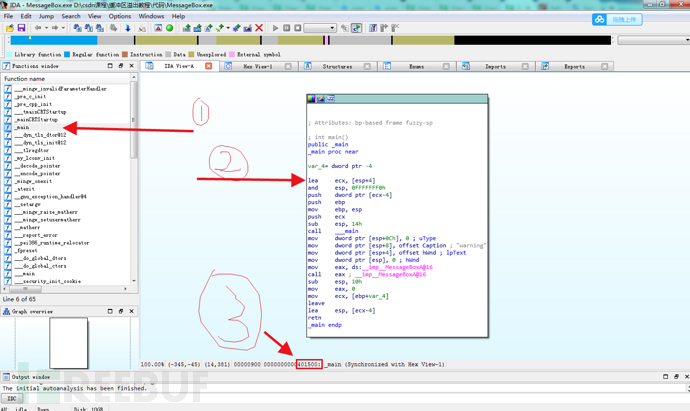Click the blue star toolbar icon
The height and width of the screenshot is (411, 690).
point(236,28)
